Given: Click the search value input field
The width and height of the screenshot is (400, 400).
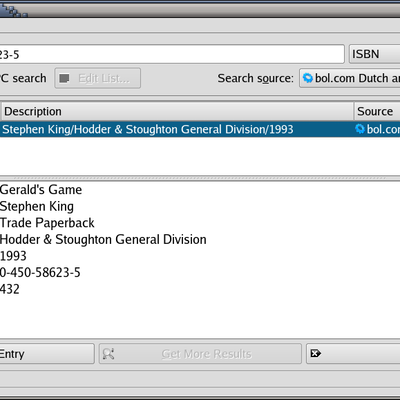Looking at the screenshot, I should [x=172, y=54].
